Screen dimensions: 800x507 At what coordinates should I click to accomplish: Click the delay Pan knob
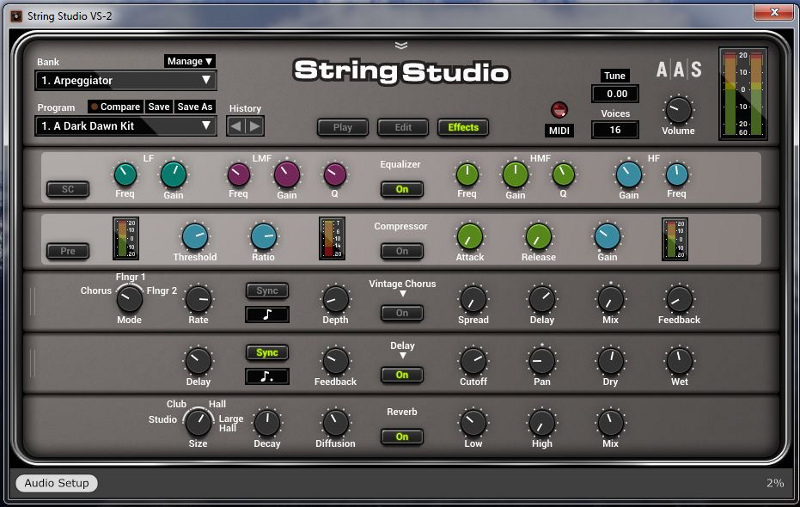click(542, 361)
